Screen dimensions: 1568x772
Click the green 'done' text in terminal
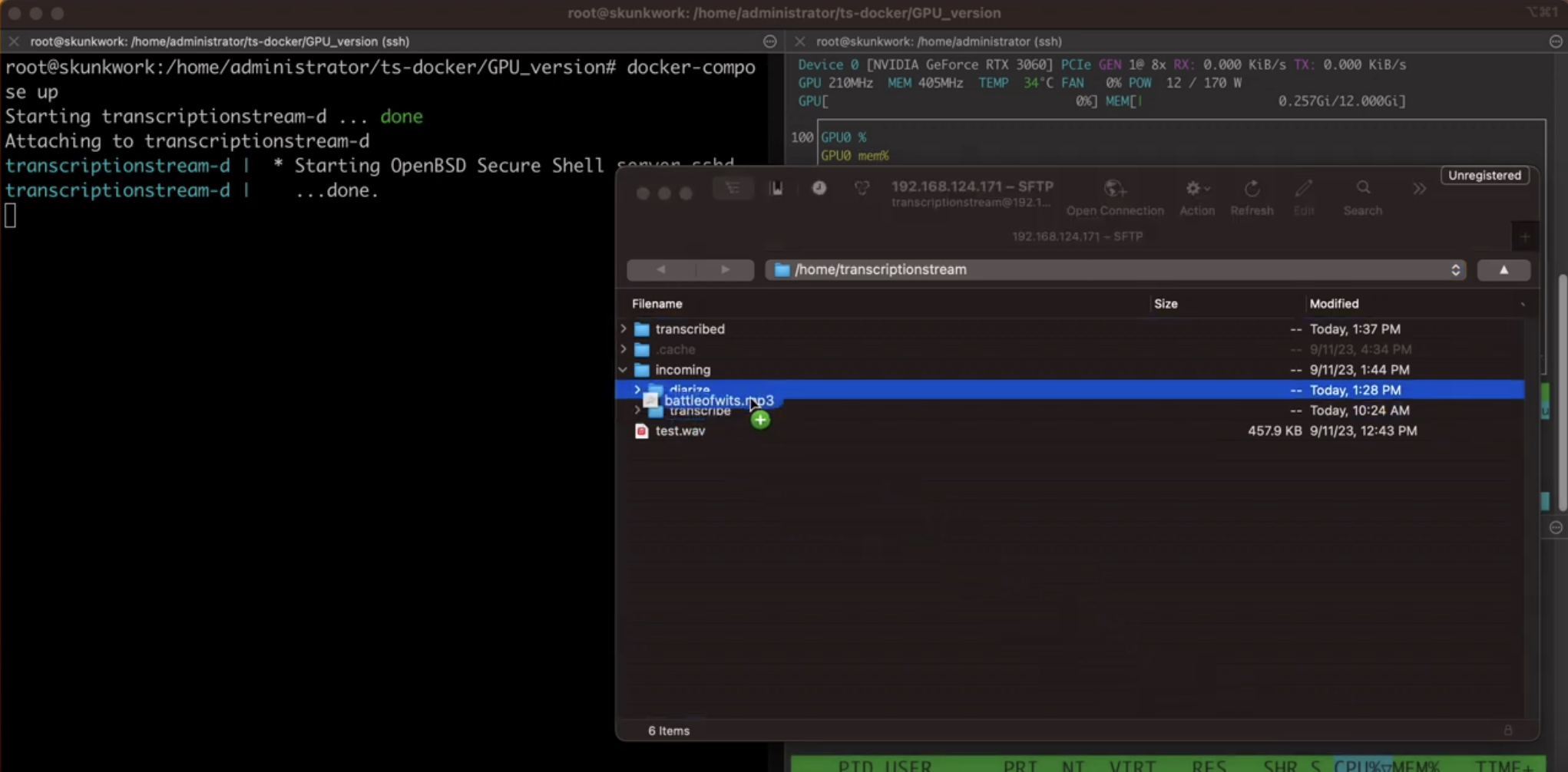pyautogui.click(x=402, y=117)
